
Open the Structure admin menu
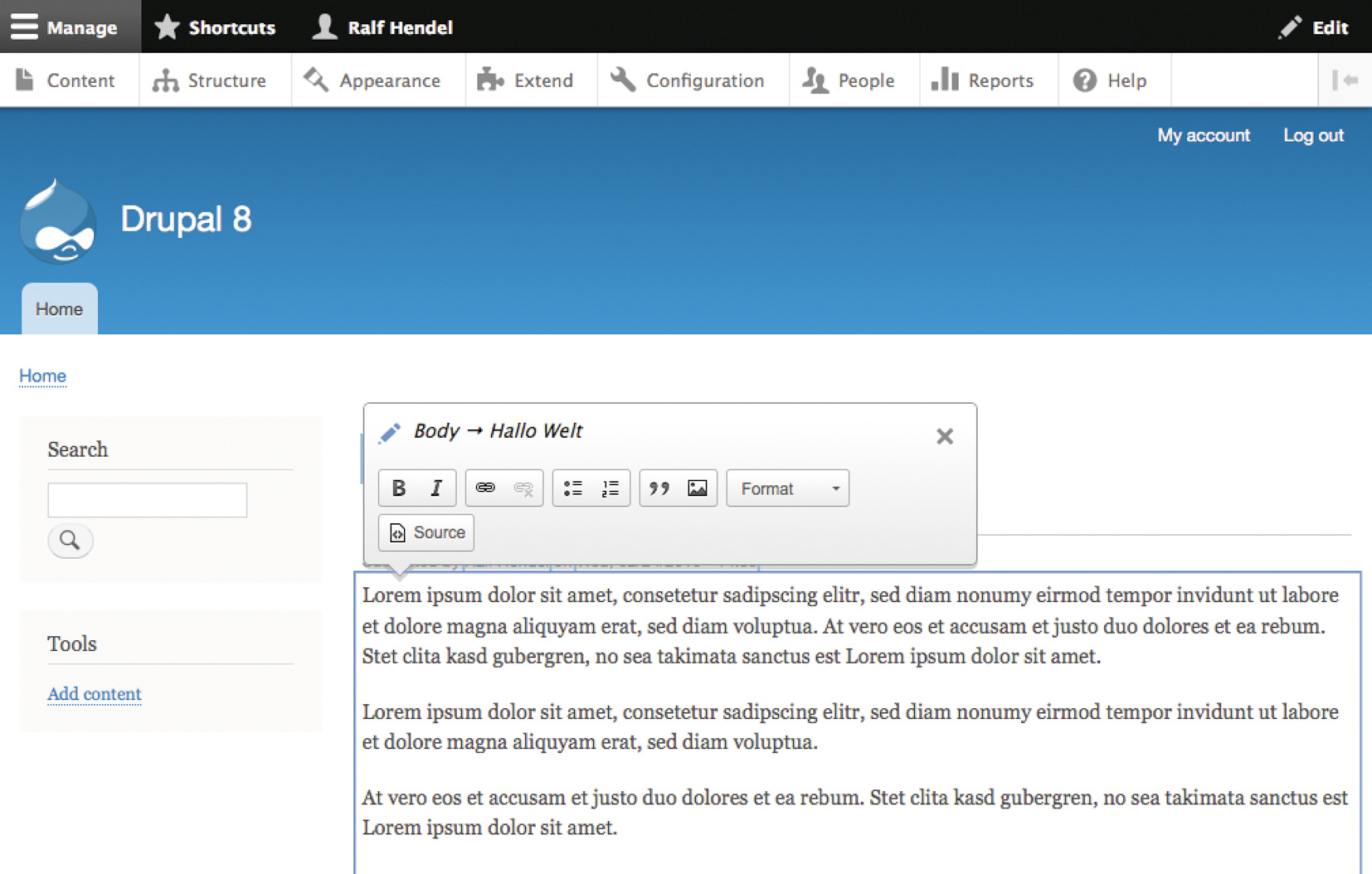tap(211, 80)
